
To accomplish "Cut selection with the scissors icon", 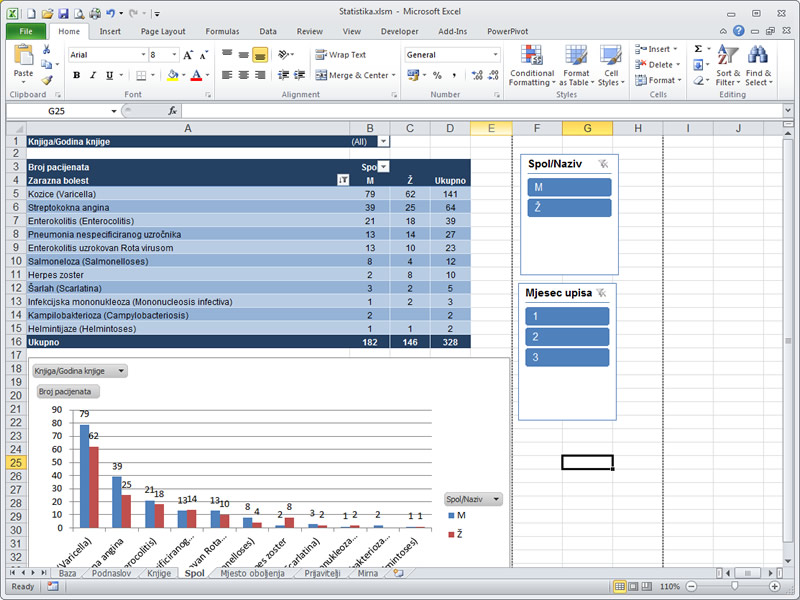I will 46,49.
